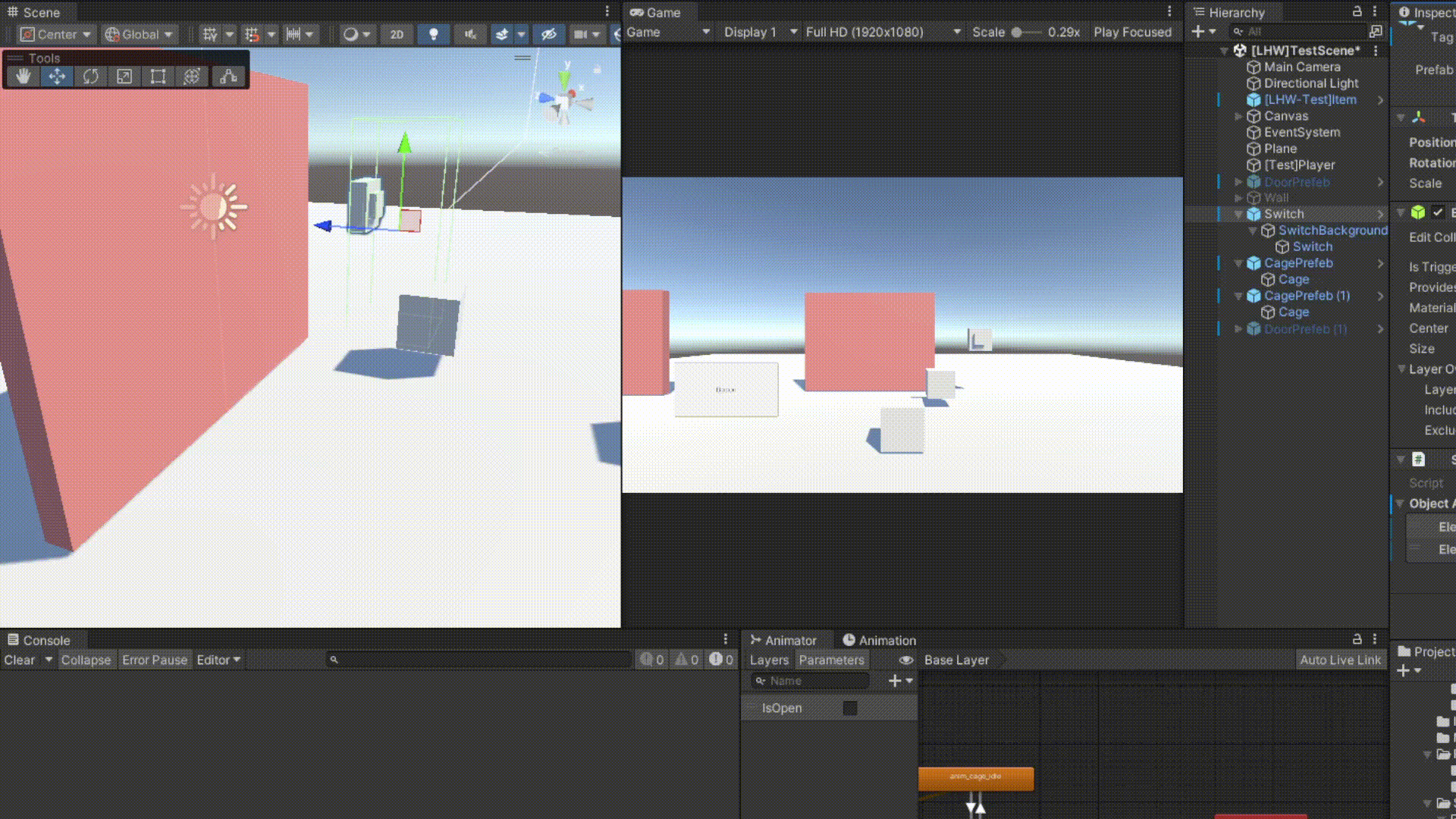
Task: Select the custom editor tools icon
Action: pos(227,76)
